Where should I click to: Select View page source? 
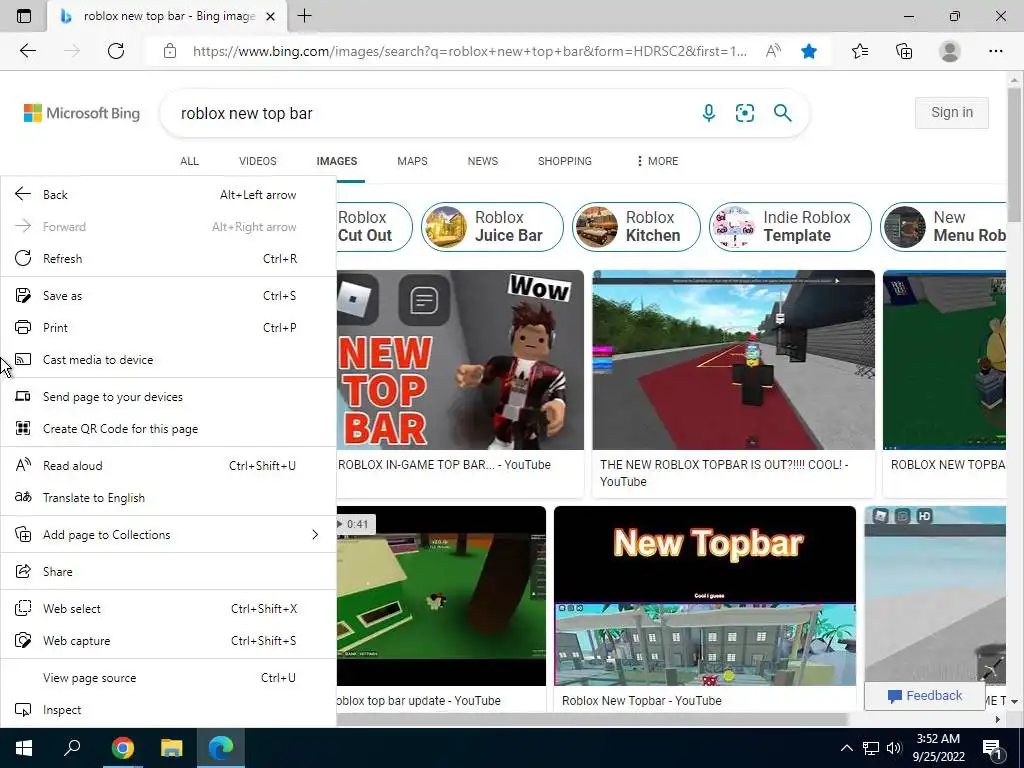click(x=168, y=678)
